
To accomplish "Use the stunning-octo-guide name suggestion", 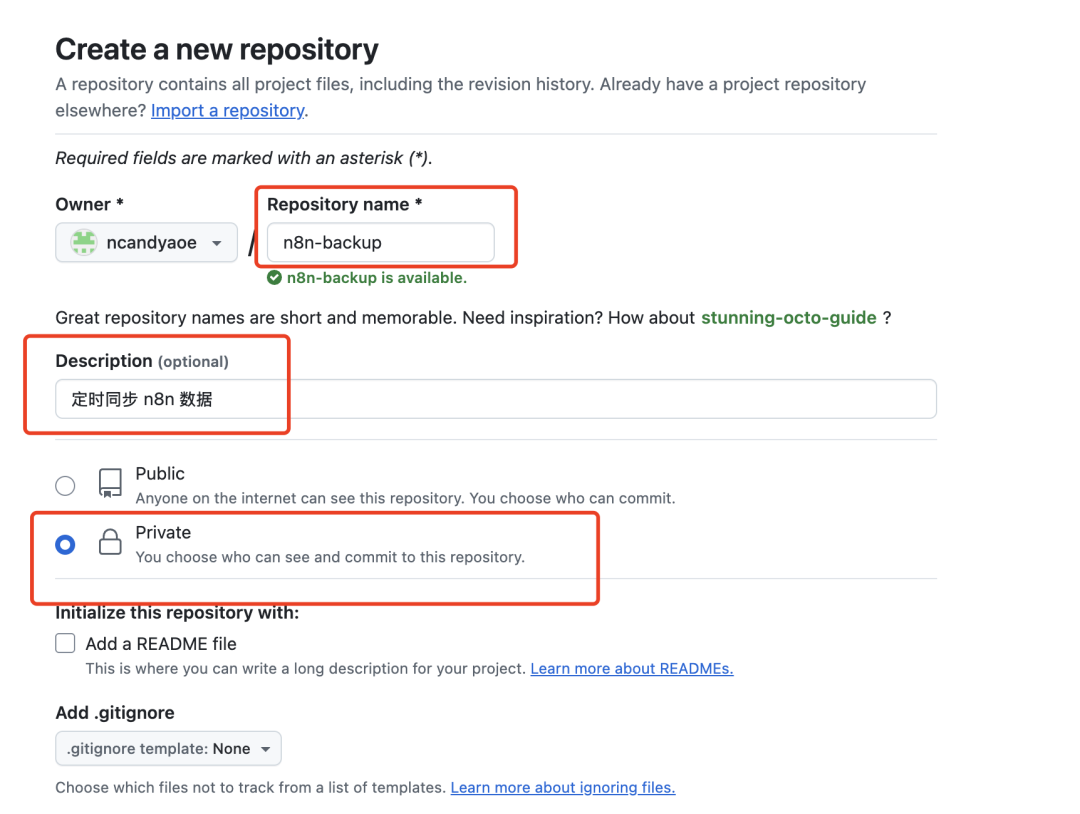I will tap(788, 317).
